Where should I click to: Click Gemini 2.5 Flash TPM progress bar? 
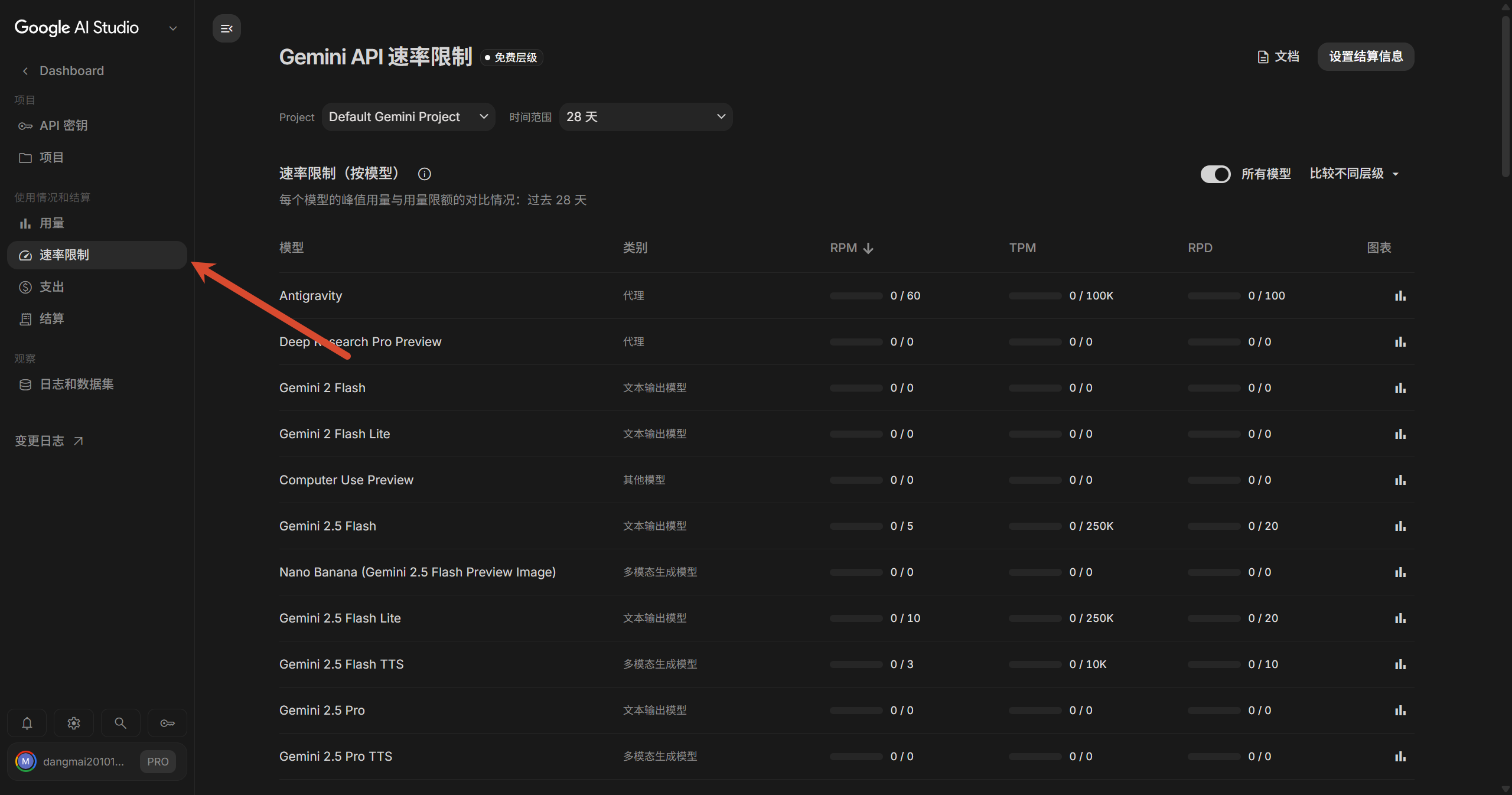1035,526
